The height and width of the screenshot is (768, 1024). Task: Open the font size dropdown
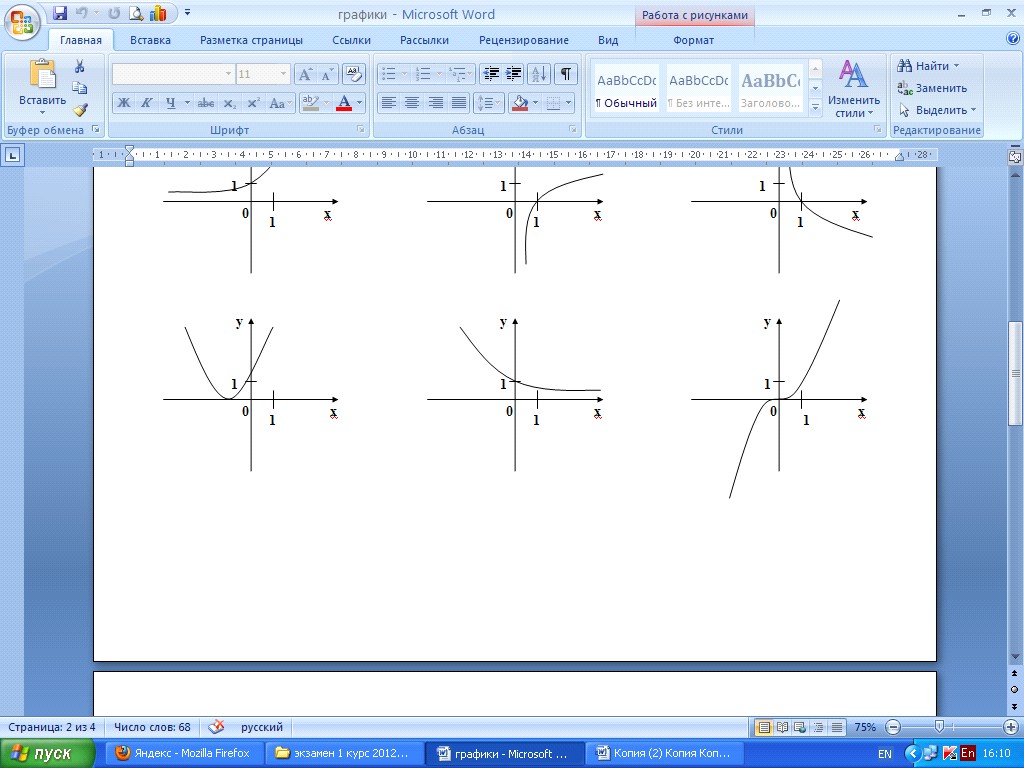(283, 74)
